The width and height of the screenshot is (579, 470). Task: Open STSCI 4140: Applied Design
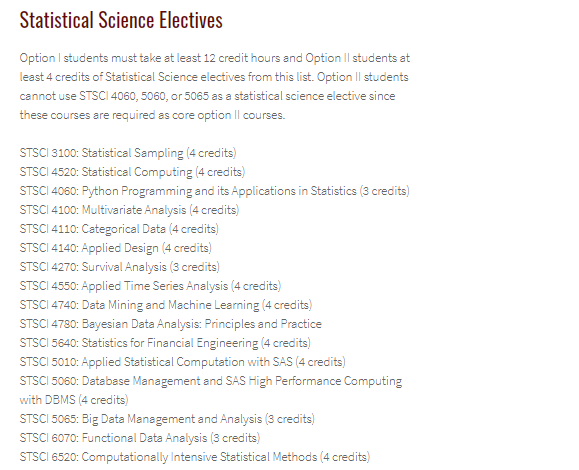116,248
